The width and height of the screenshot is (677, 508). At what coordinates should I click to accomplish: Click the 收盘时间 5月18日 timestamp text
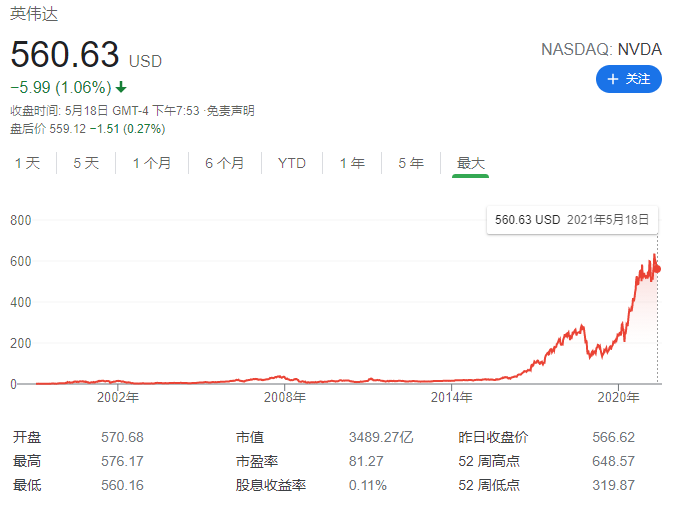coord(105,111)
